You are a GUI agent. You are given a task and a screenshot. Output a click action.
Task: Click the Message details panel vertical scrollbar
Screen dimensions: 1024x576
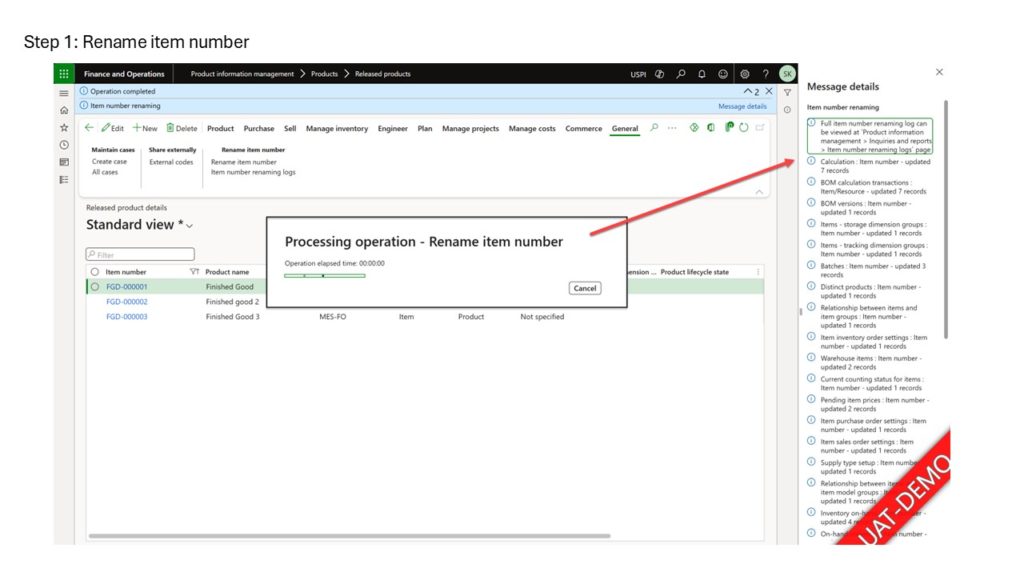point(946,219)
